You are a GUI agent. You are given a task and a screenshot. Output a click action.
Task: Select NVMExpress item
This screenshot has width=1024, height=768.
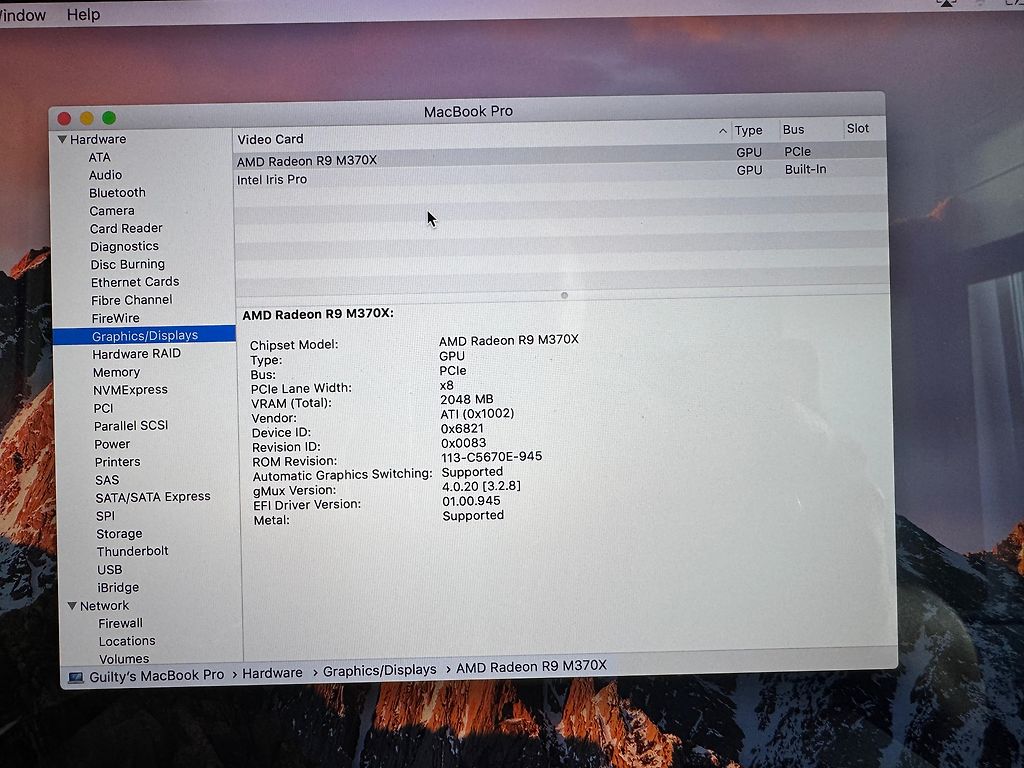point(130,390)
